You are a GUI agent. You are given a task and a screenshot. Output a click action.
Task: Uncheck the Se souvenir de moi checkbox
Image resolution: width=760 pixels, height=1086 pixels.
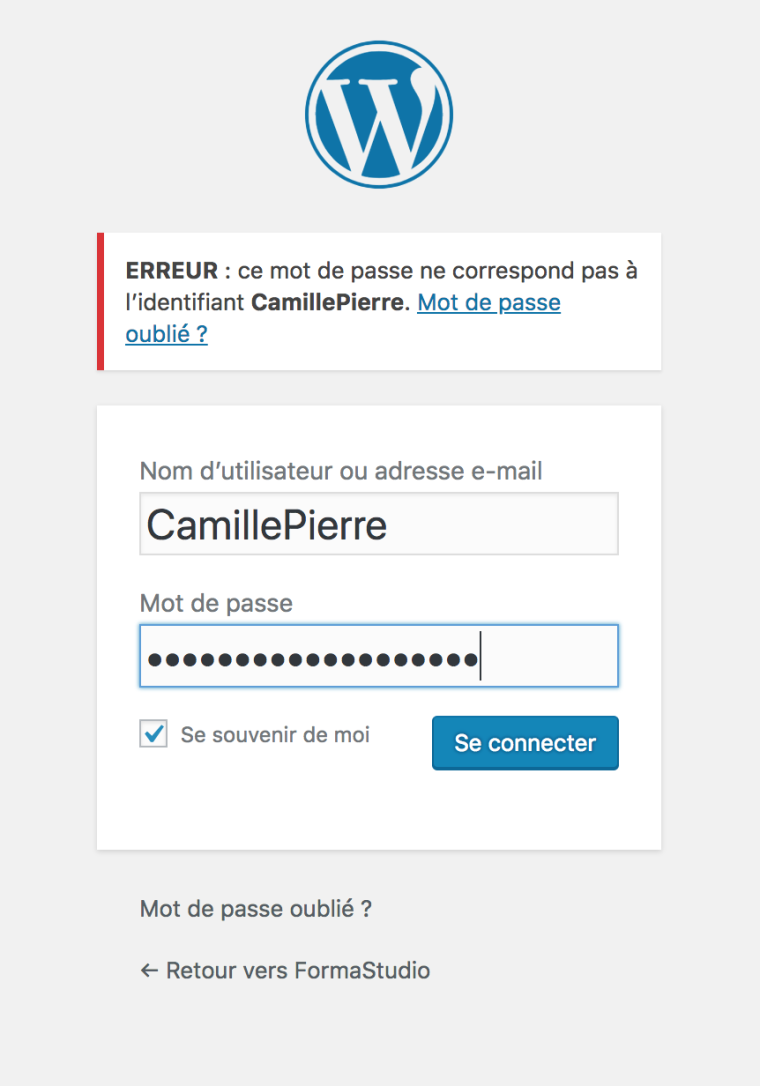[153, 735]
